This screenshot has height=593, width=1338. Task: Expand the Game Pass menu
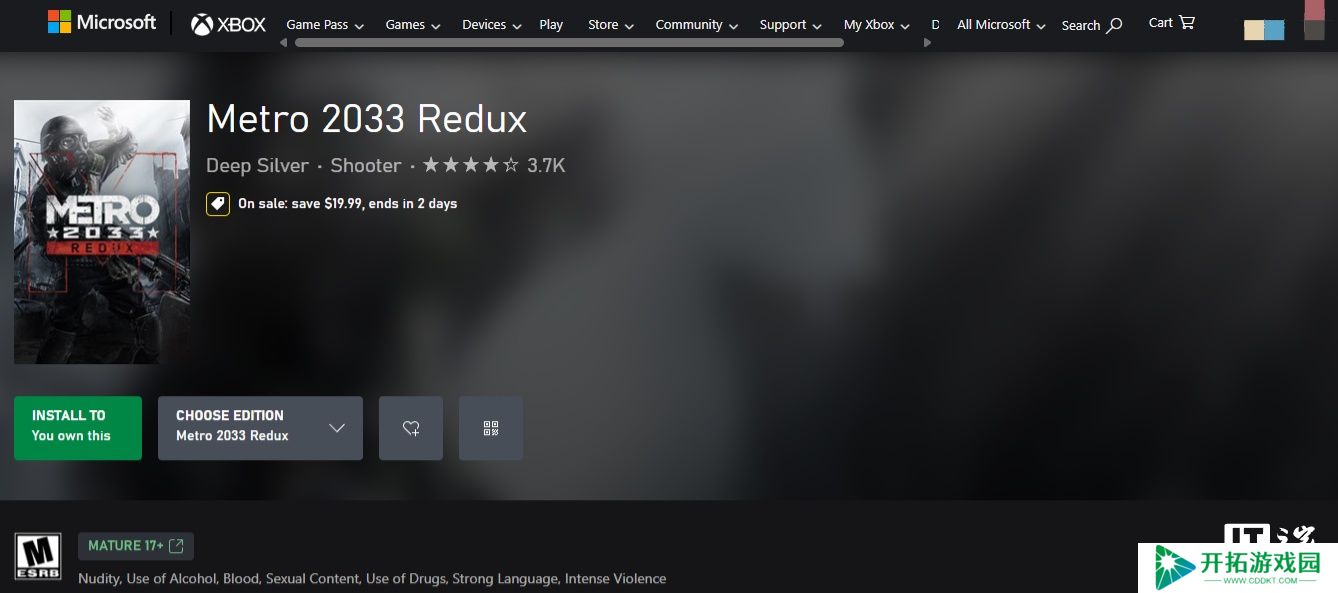coord(325,25)
